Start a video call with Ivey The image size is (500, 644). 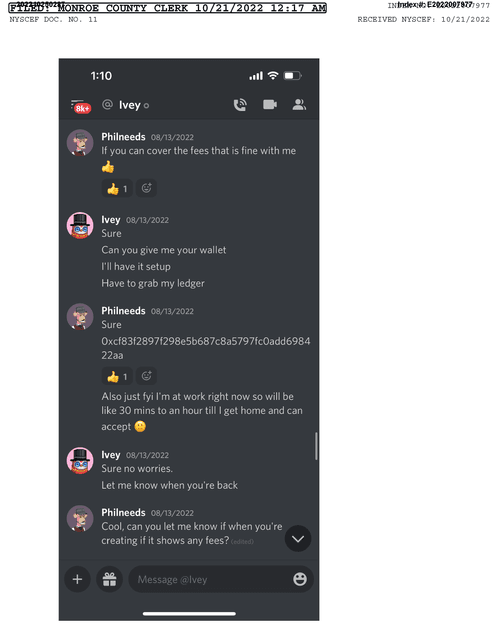(x=270, y=105)
